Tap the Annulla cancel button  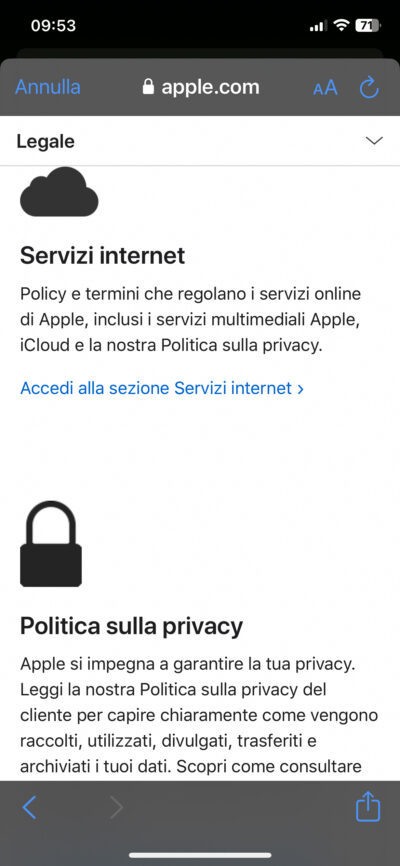coord(48,87)
